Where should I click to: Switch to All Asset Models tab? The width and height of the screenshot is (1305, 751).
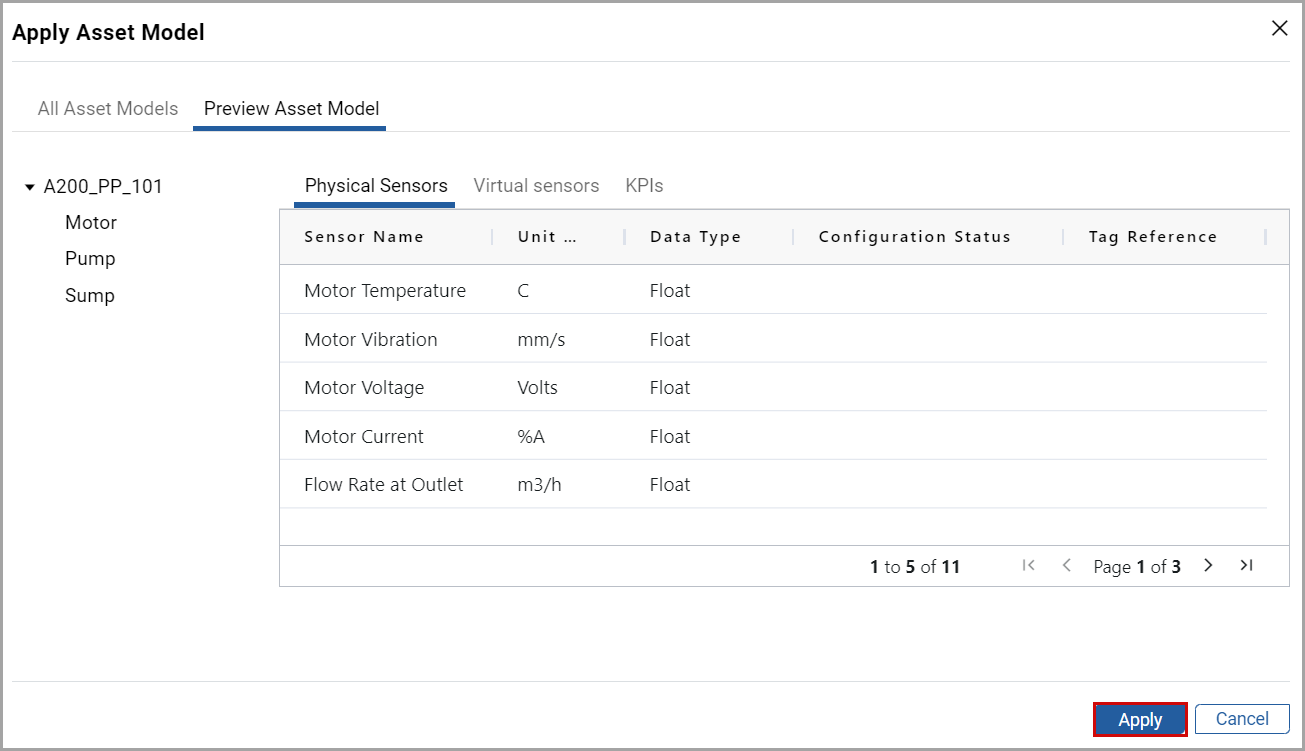pyautogui.click(x=108, y=109)
